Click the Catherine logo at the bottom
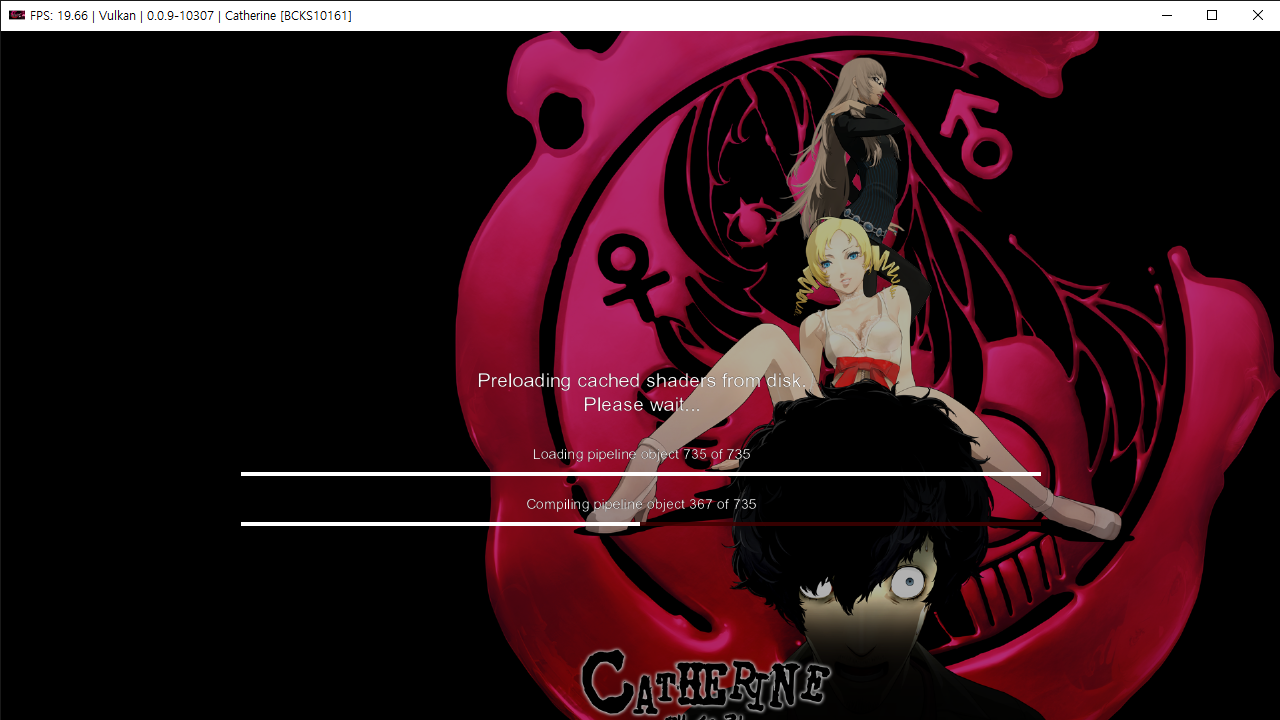1280x720 pixels. (x=705, y=684)
